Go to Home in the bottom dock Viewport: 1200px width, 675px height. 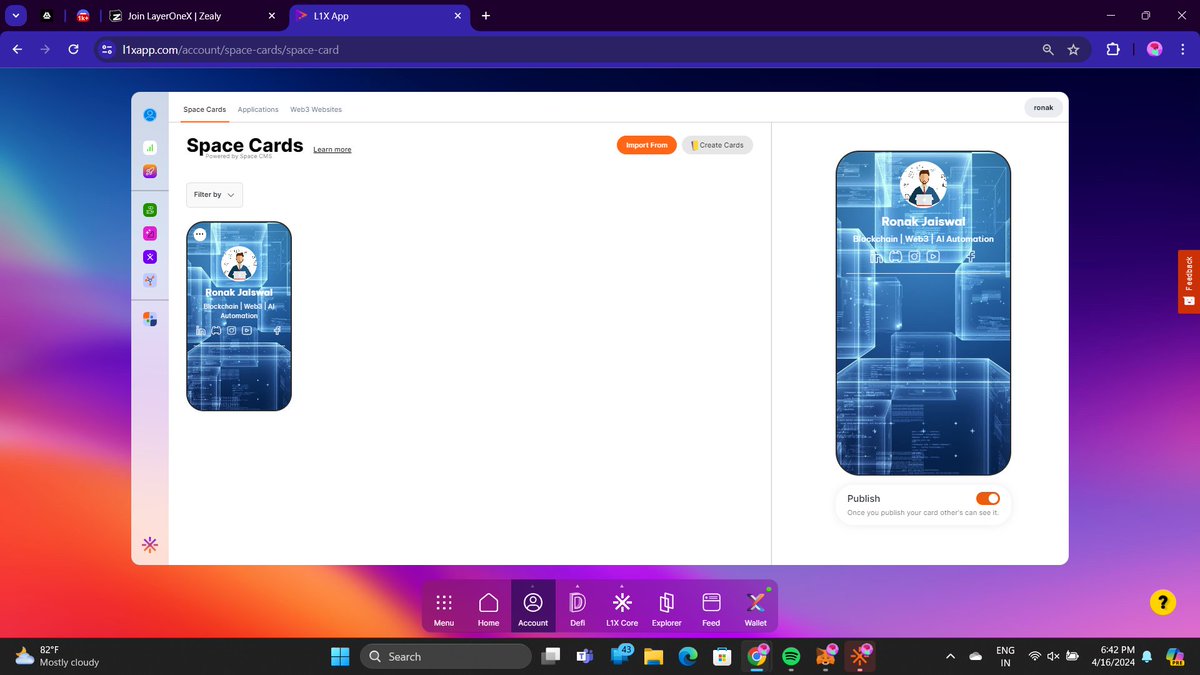(x=488, y=608)
